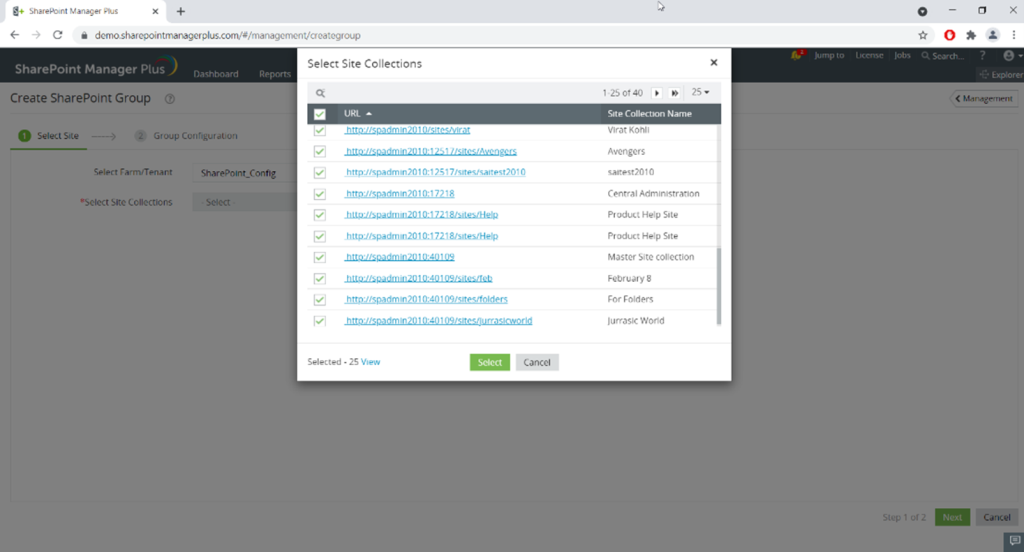Image resolution: width=1024 pixels, height=552 pixels.
Task: Uncheck the Master Site collection checkbox
Action: point(319,257)
